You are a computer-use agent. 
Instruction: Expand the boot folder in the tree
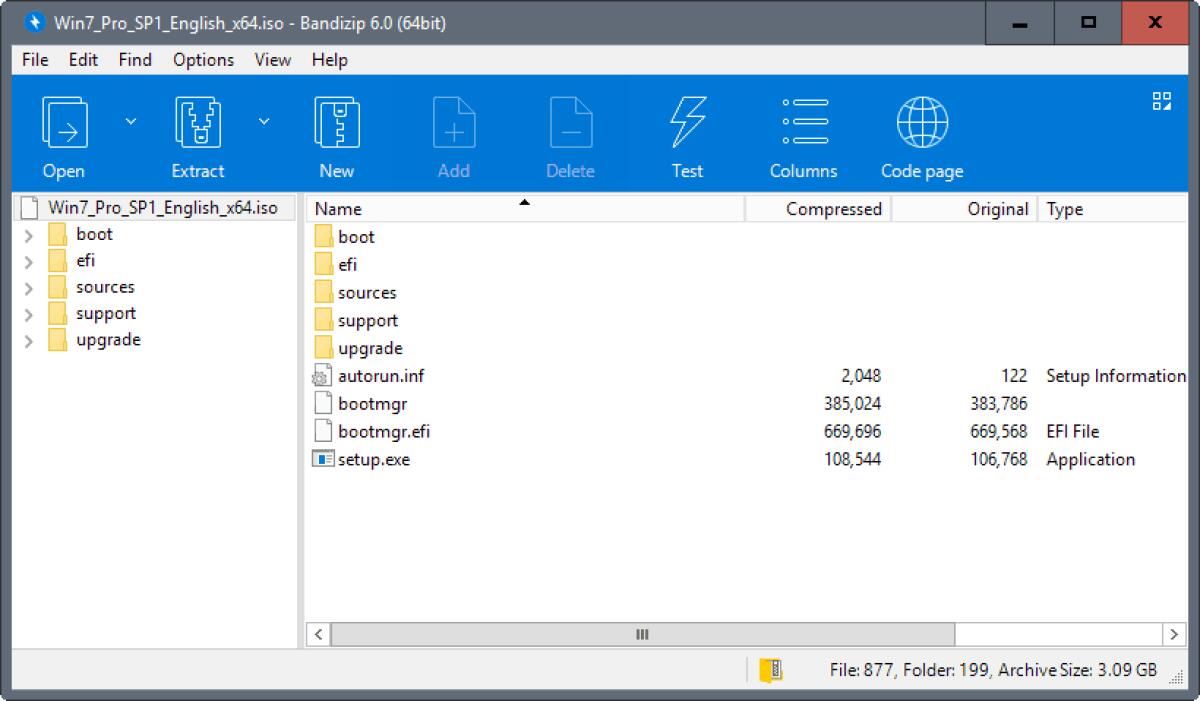[x=28, y=234]
